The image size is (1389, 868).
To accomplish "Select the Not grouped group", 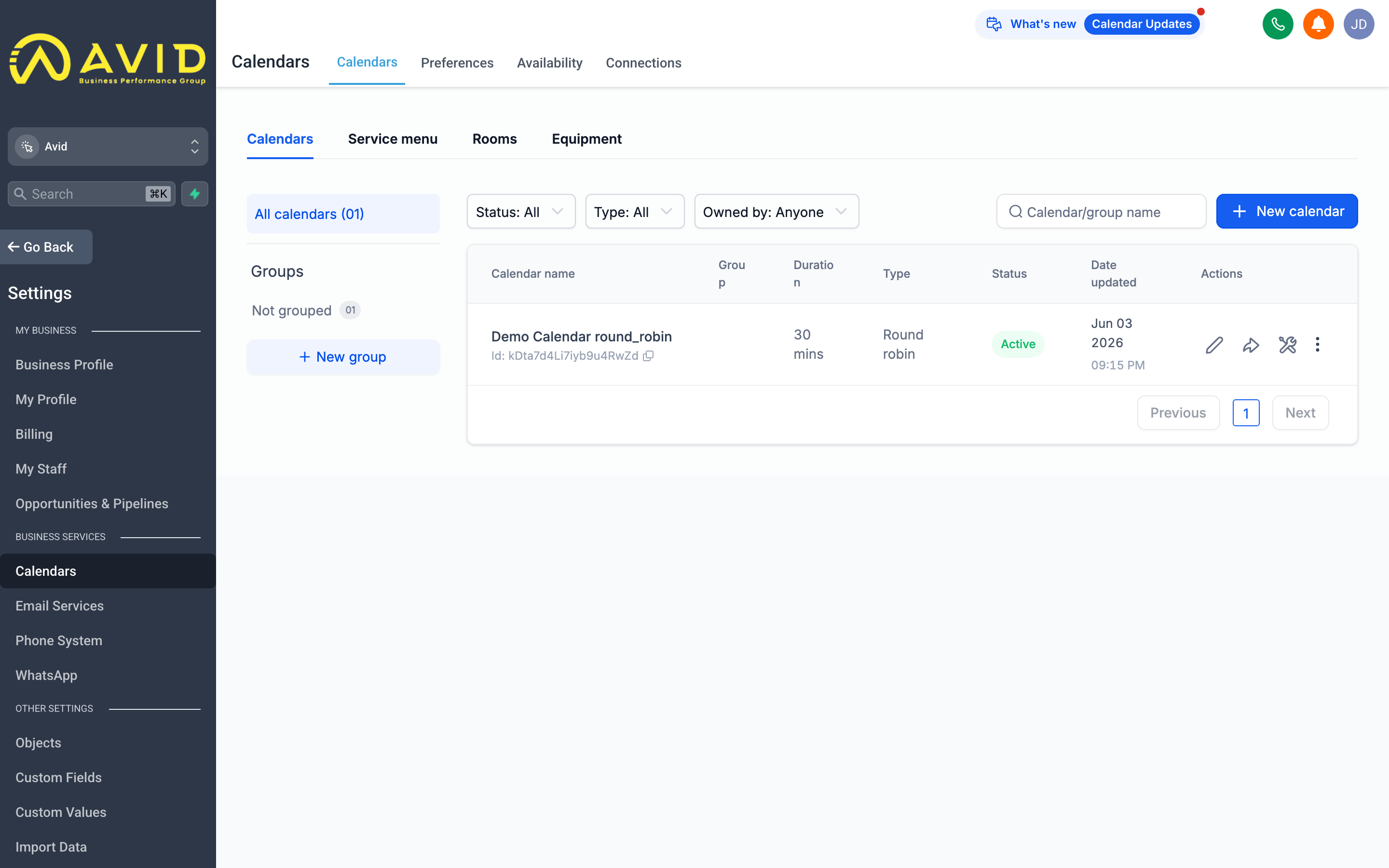I will coord(305,311).
